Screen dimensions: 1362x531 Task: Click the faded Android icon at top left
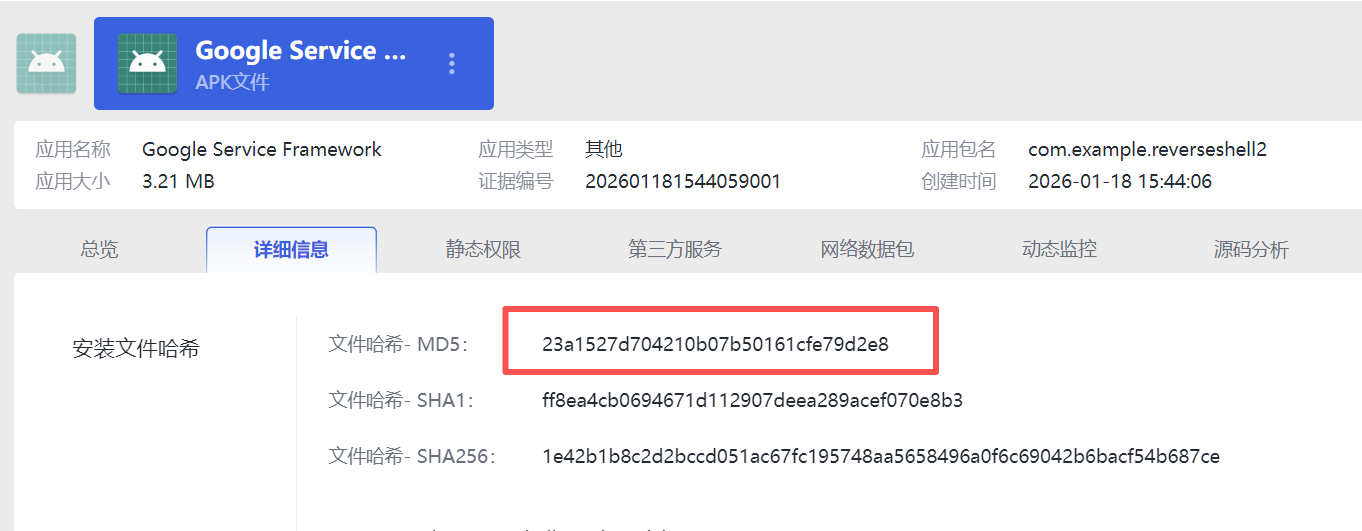tap(46, 64)
